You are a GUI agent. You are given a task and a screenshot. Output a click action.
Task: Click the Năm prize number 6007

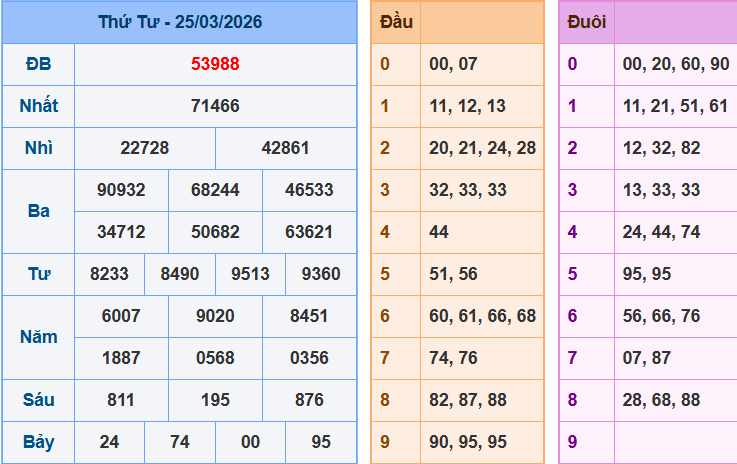click(x=121, y=316)
